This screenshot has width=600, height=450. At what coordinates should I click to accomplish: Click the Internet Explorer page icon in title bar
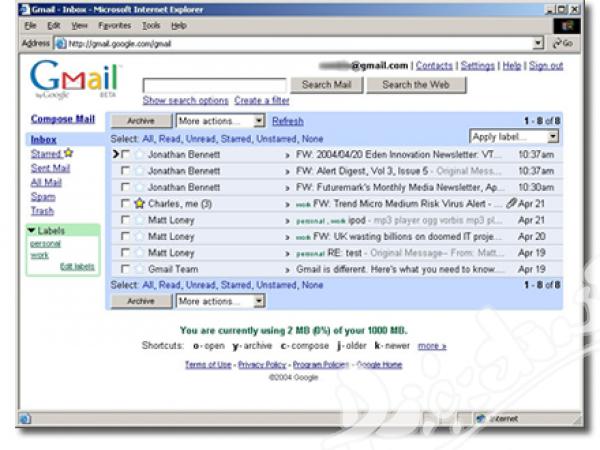click(24, 9)
